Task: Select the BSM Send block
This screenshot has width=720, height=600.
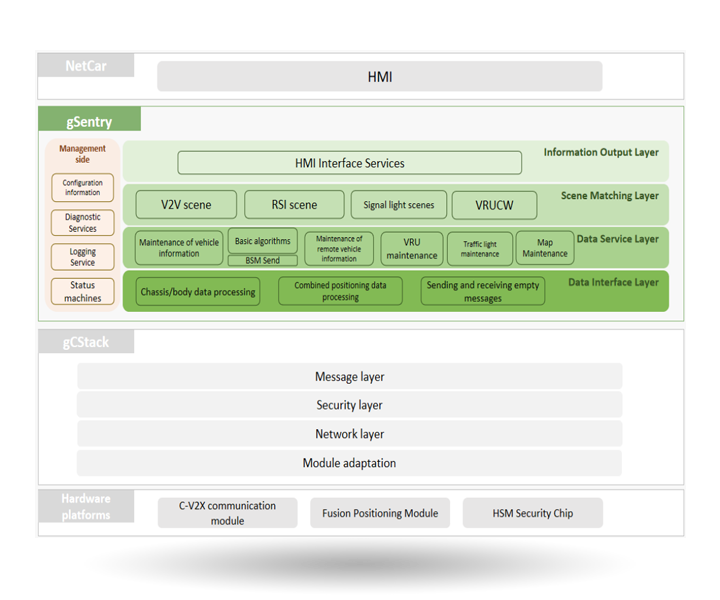Action: (x=263, y=260)
